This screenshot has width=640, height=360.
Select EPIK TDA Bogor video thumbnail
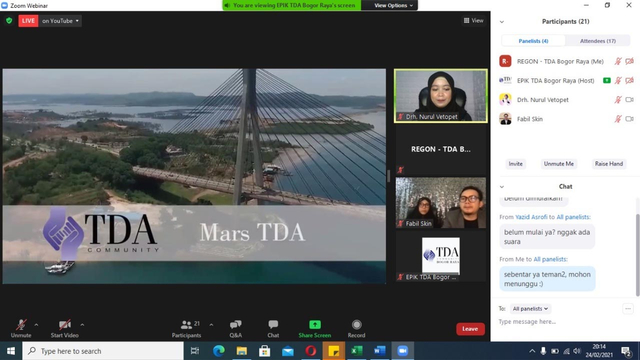441,256
